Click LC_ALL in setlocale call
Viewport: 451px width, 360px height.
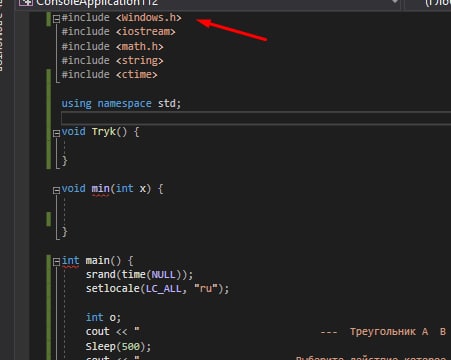(x=164, y=289)
